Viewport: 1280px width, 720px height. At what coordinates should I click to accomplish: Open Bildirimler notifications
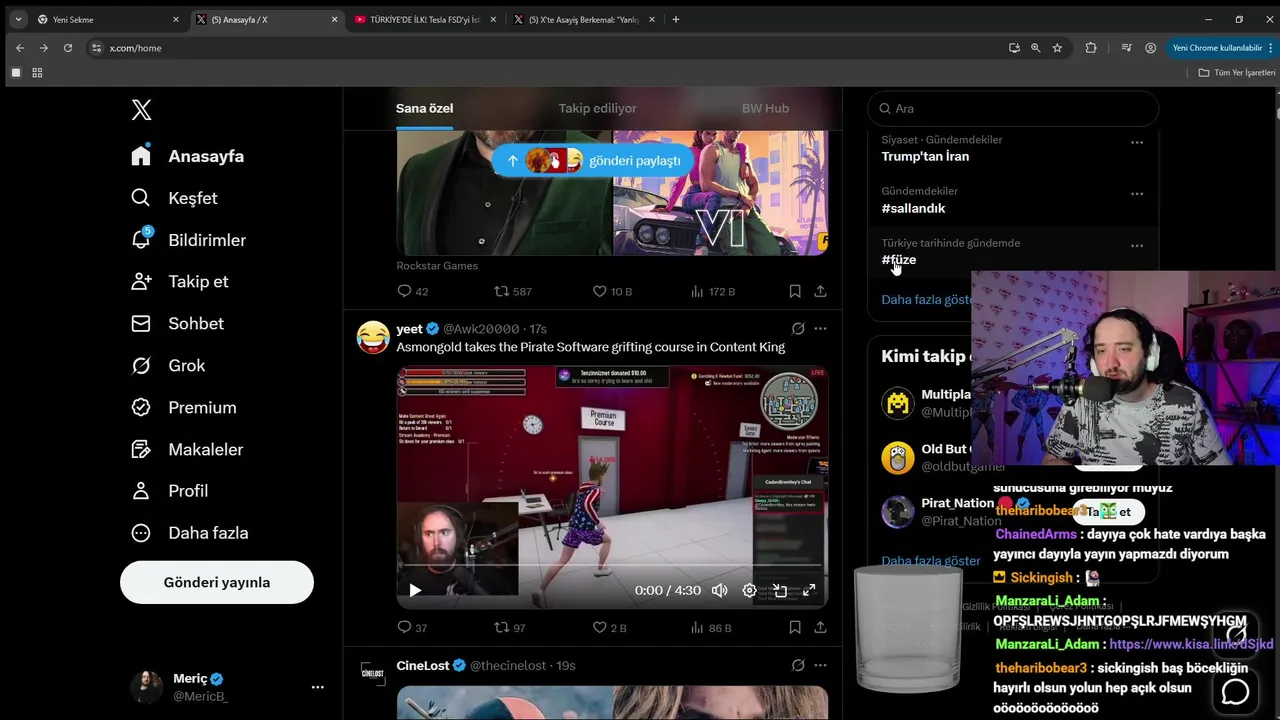coord(188,240)
